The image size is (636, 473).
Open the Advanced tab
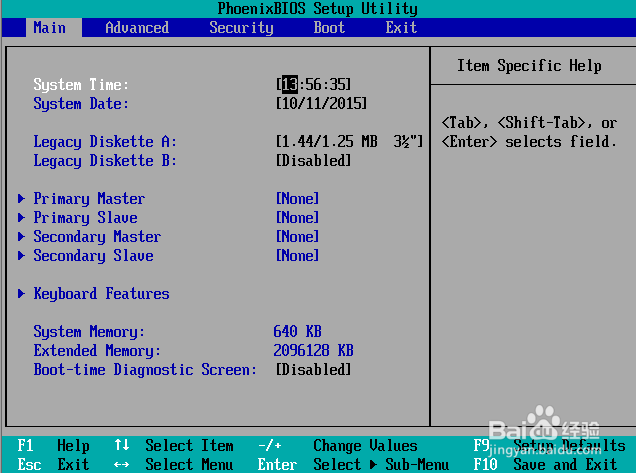(137, 28)
